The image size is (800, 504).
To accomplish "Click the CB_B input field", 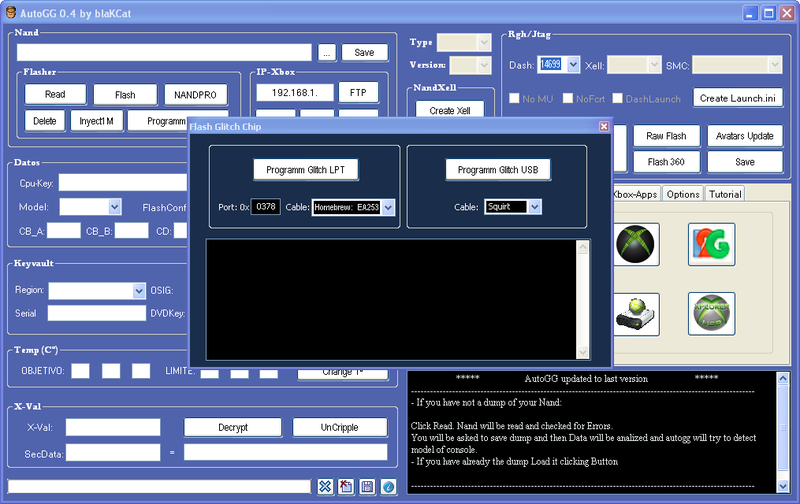I will pyautogui.click(x=132, y=231).
